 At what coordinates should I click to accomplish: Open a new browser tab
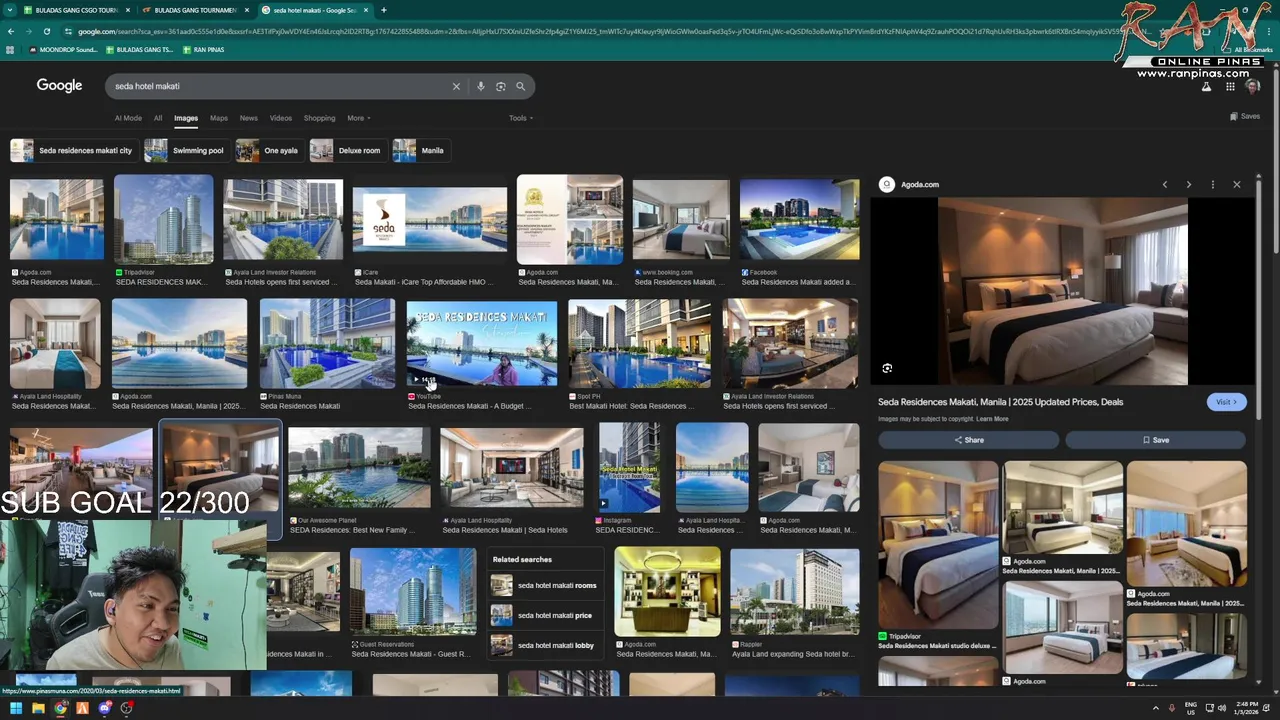coord(384,10)
